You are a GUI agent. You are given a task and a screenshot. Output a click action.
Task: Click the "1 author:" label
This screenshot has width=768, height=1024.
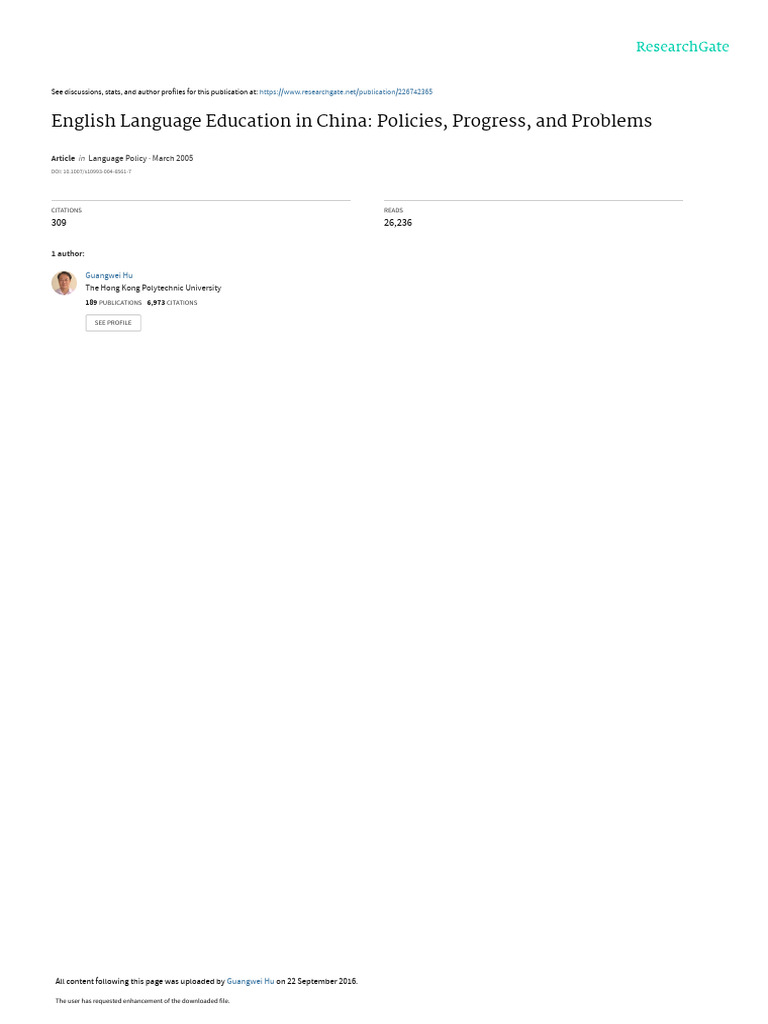[68, 253]
